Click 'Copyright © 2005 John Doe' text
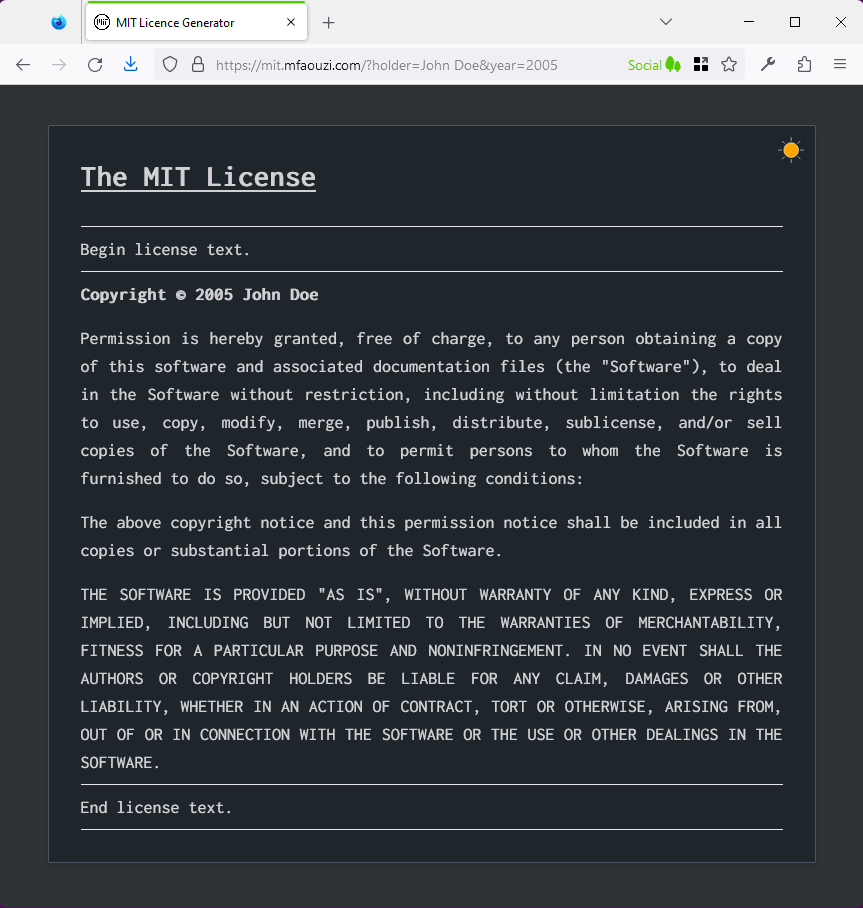 [199, 295]
